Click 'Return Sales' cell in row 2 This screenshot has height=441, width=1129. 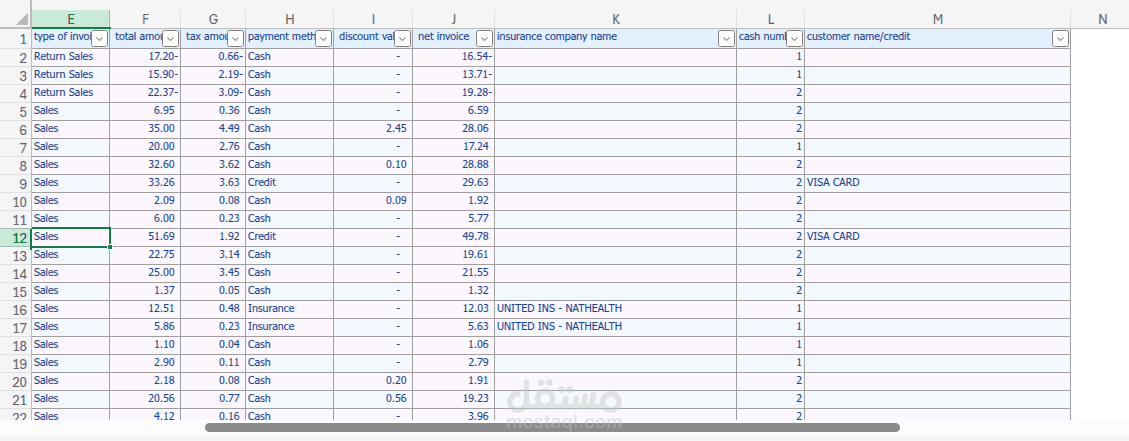[x=71, y=56]
